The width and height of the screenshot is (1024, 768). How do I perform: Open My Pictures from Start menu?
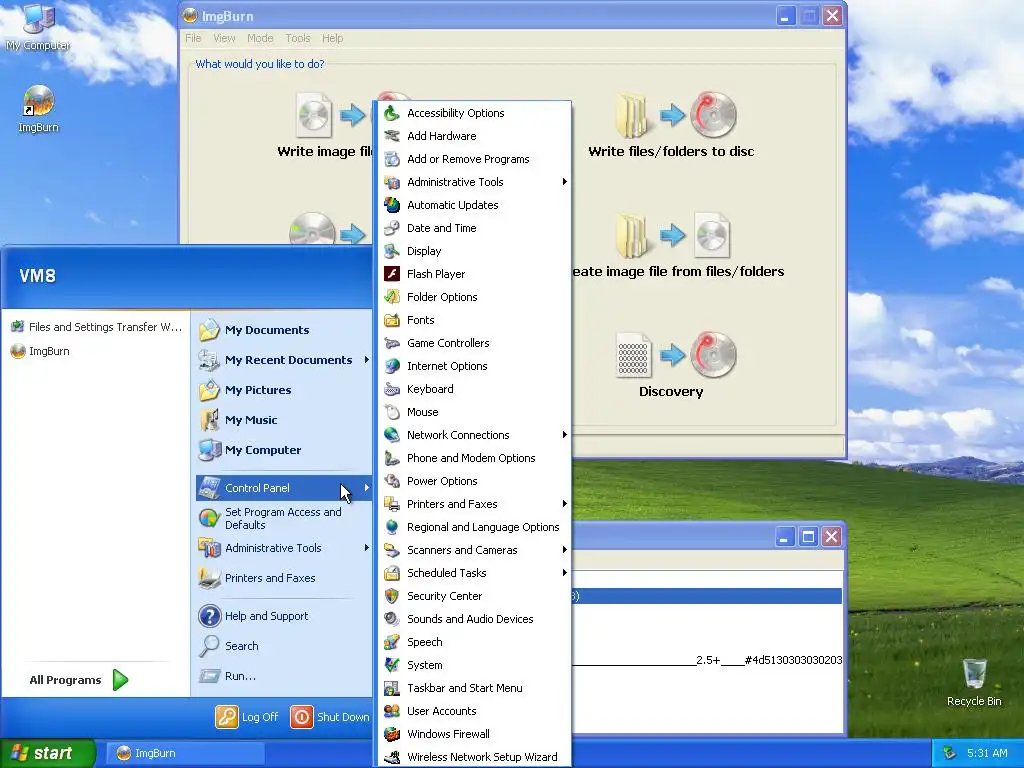284,390
